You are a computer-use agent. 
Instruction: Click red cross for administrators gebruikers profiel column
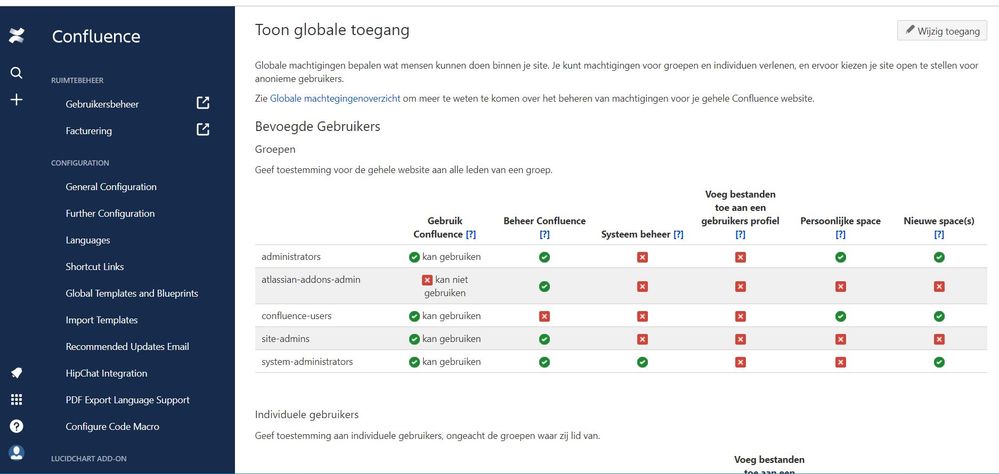pos(740,257)
